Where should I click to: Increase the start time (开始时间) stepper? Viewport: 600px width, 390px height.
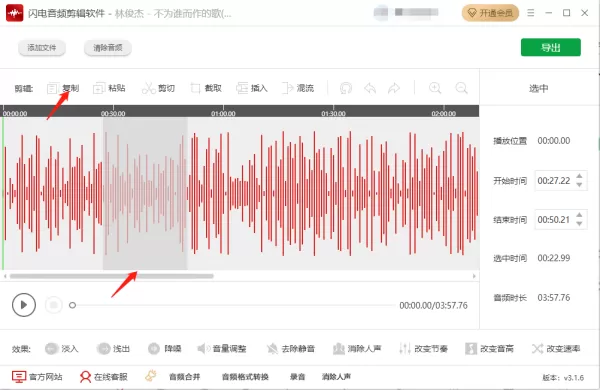click(x=579, y=176)
